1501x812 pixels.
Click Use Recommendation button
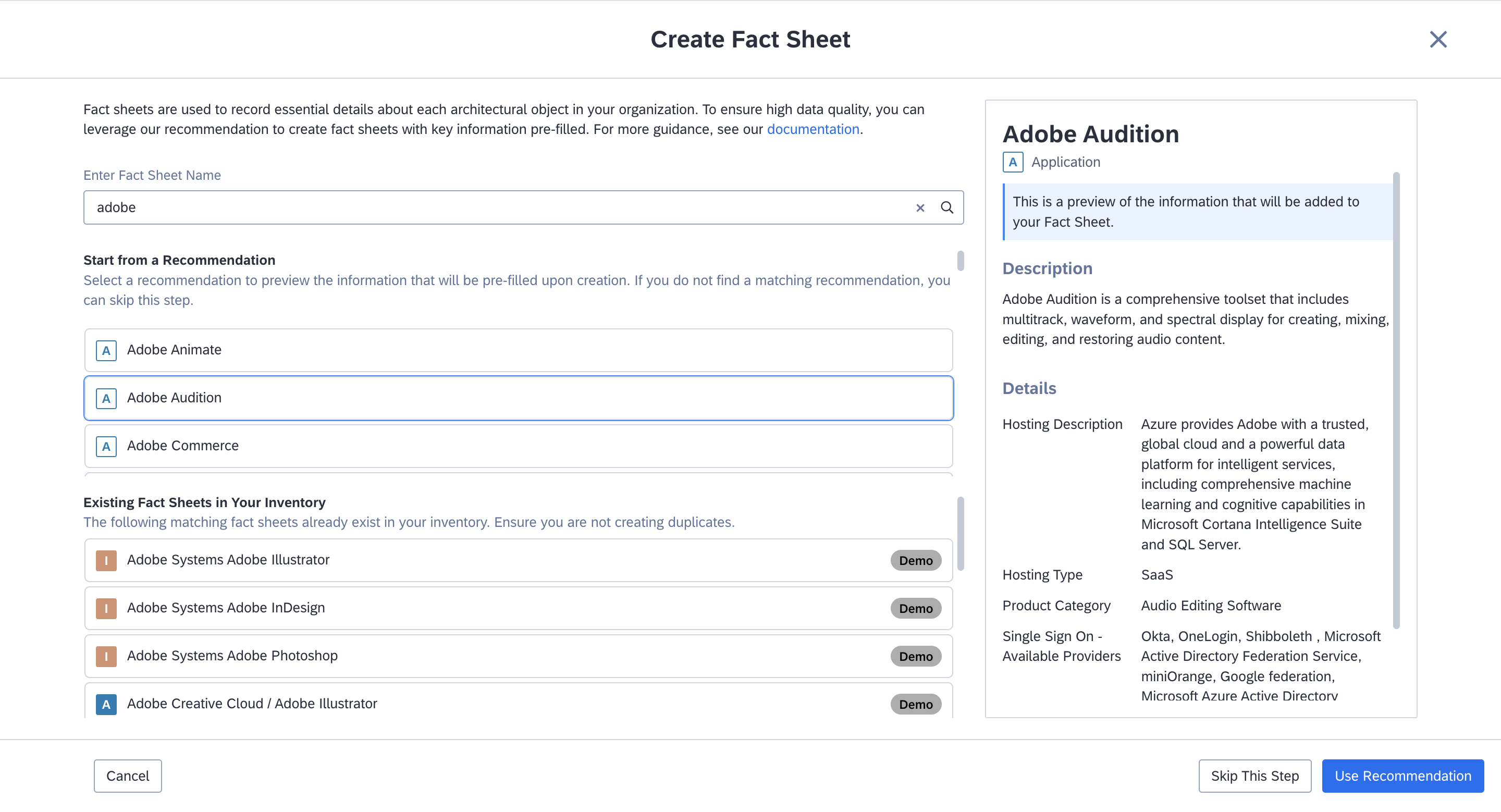1402,776
